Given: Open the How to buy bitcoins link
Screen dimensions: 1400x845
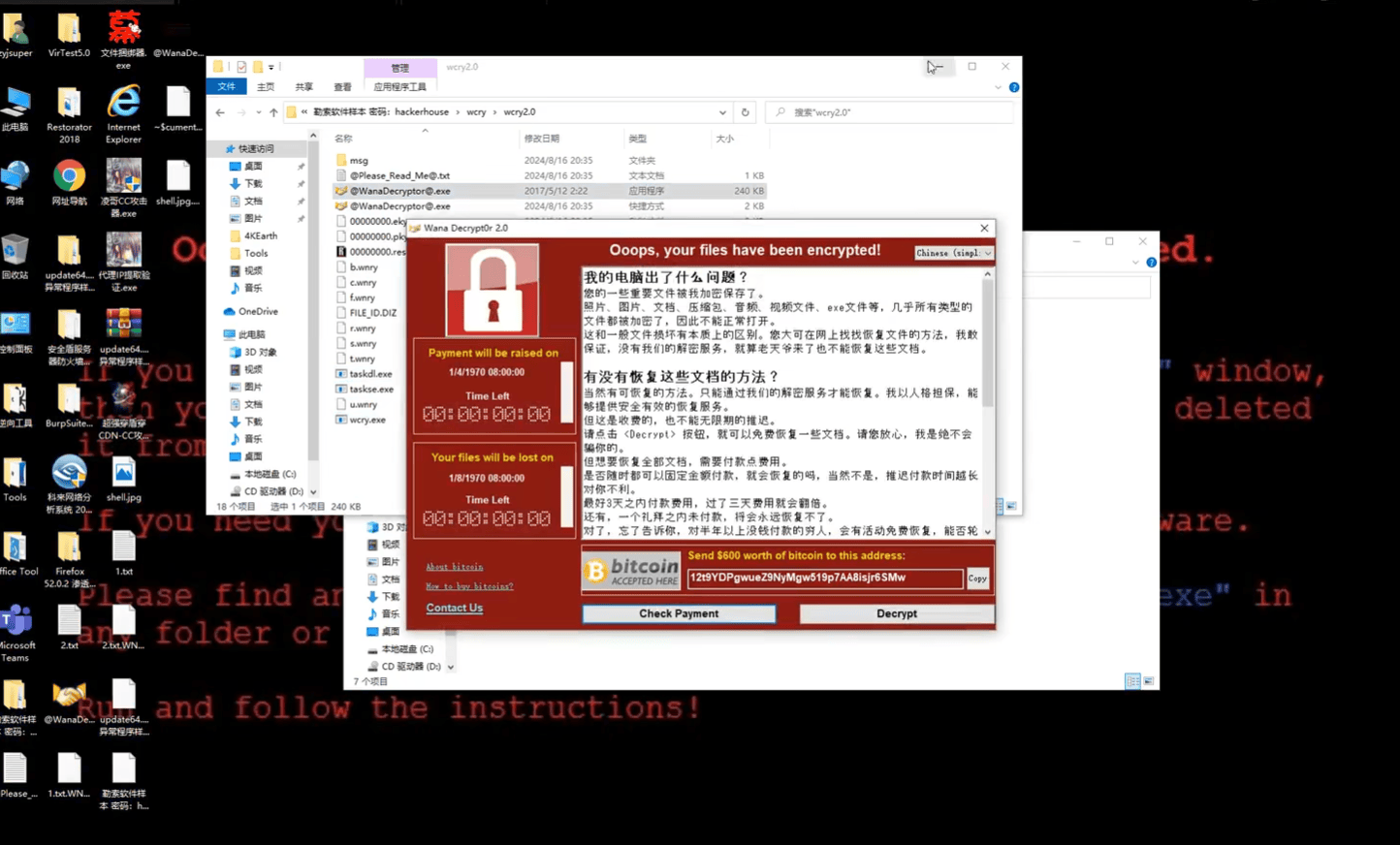Looking at the screenshot, I should (469, 586).
